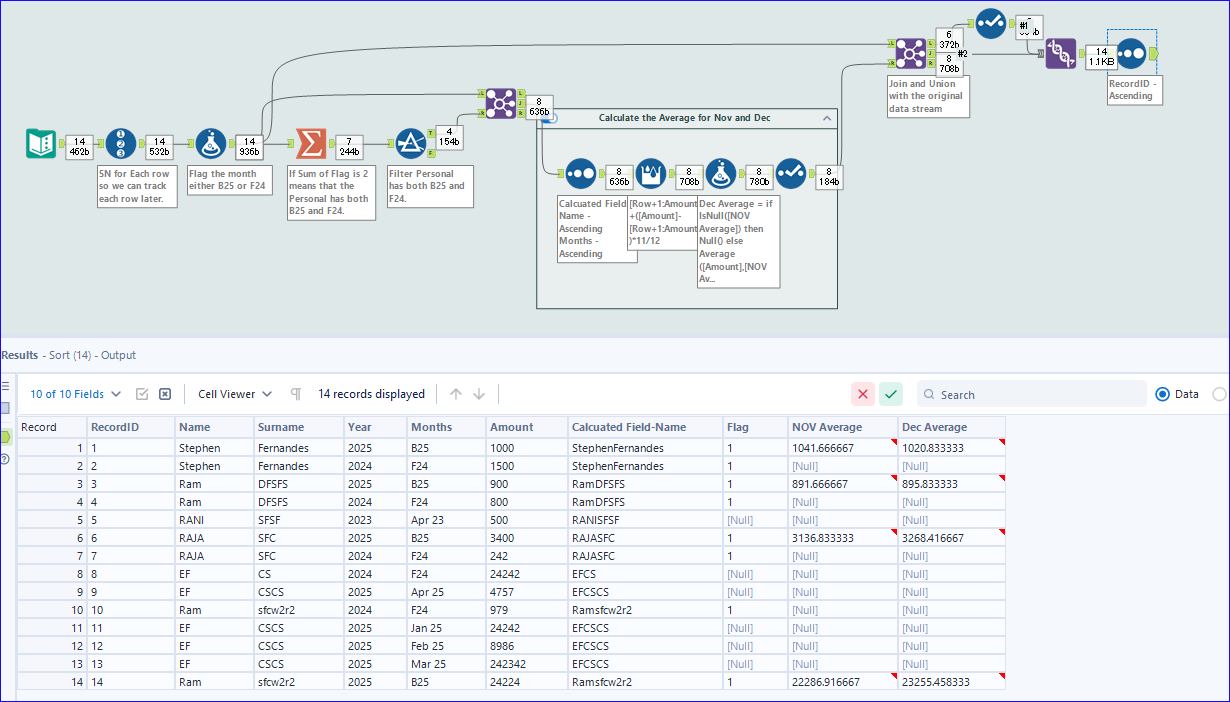This screenshot has width=1230, height=702.
Task: Click the red X clear button
Action: tap(862, 394)
